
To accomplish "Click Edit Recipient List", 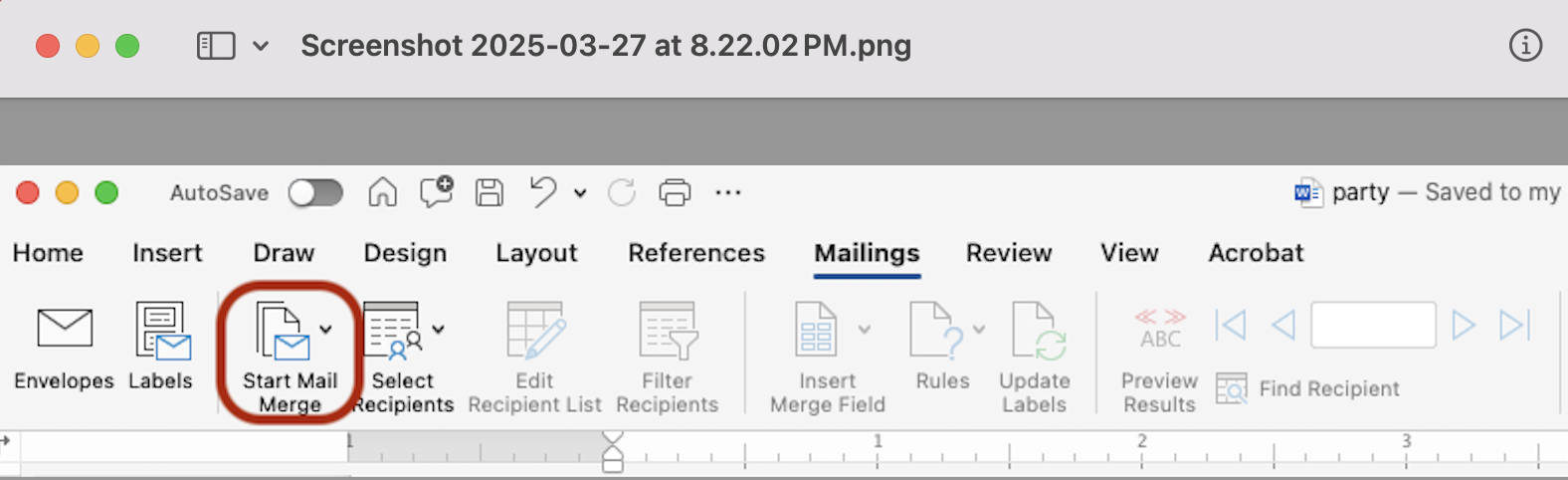I will tap(535, 359).
